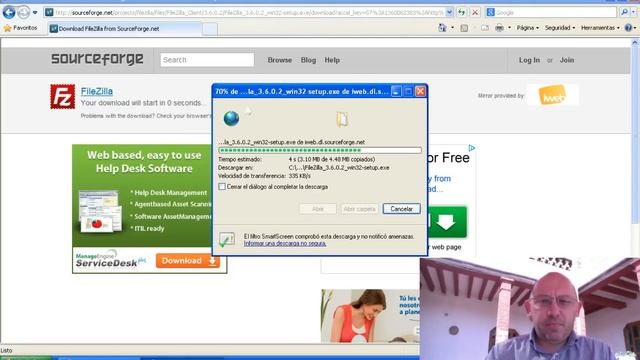Expand the address bar history dropdown
The image size is (640, 360).
(449, 12)
